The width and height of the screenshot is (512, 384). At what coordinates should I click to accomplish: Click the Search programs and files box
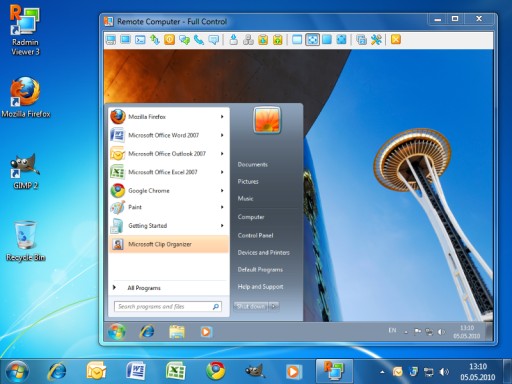(x=168, y=306)
